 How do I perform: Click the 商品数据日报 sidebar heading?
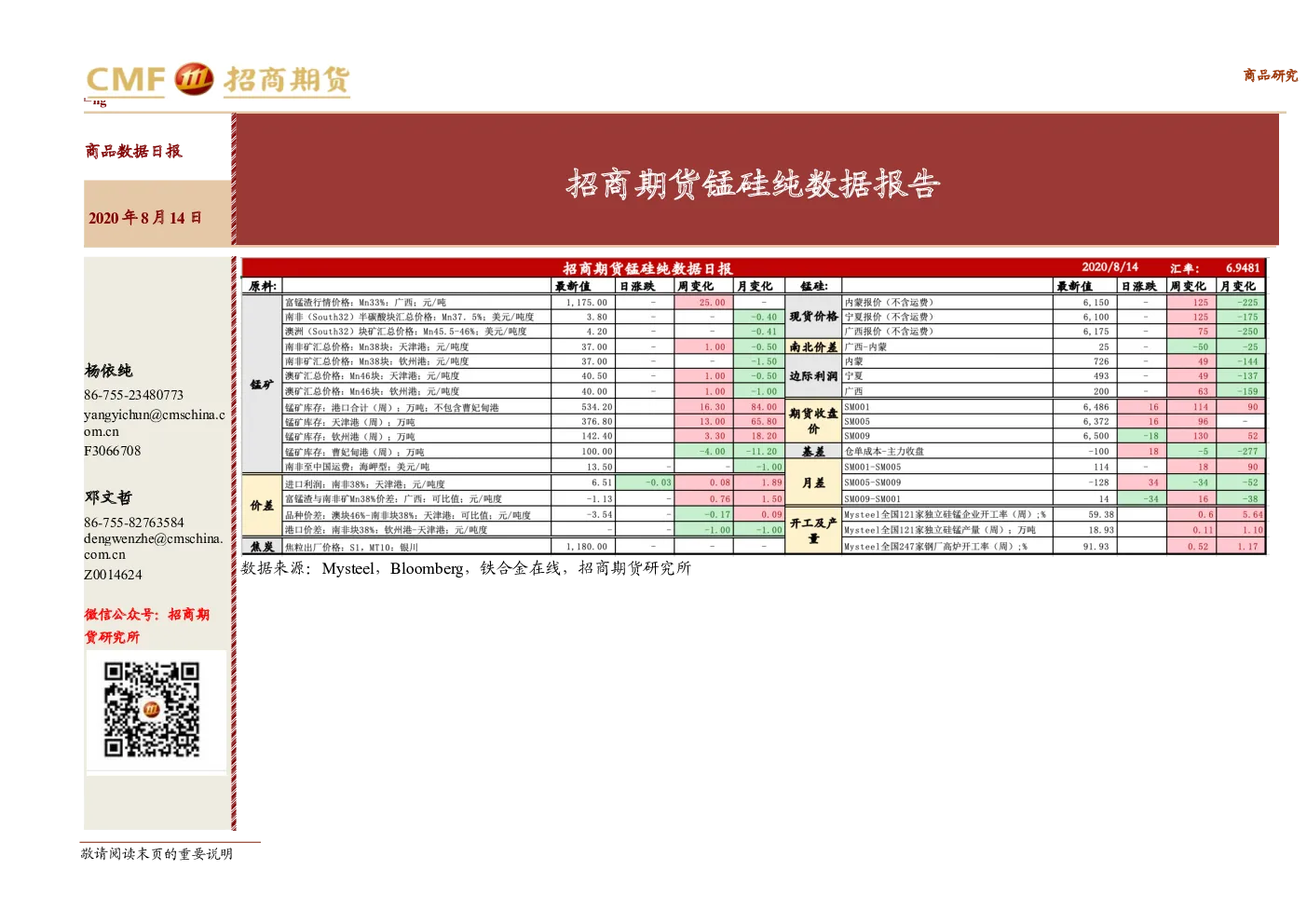point(133,151)
